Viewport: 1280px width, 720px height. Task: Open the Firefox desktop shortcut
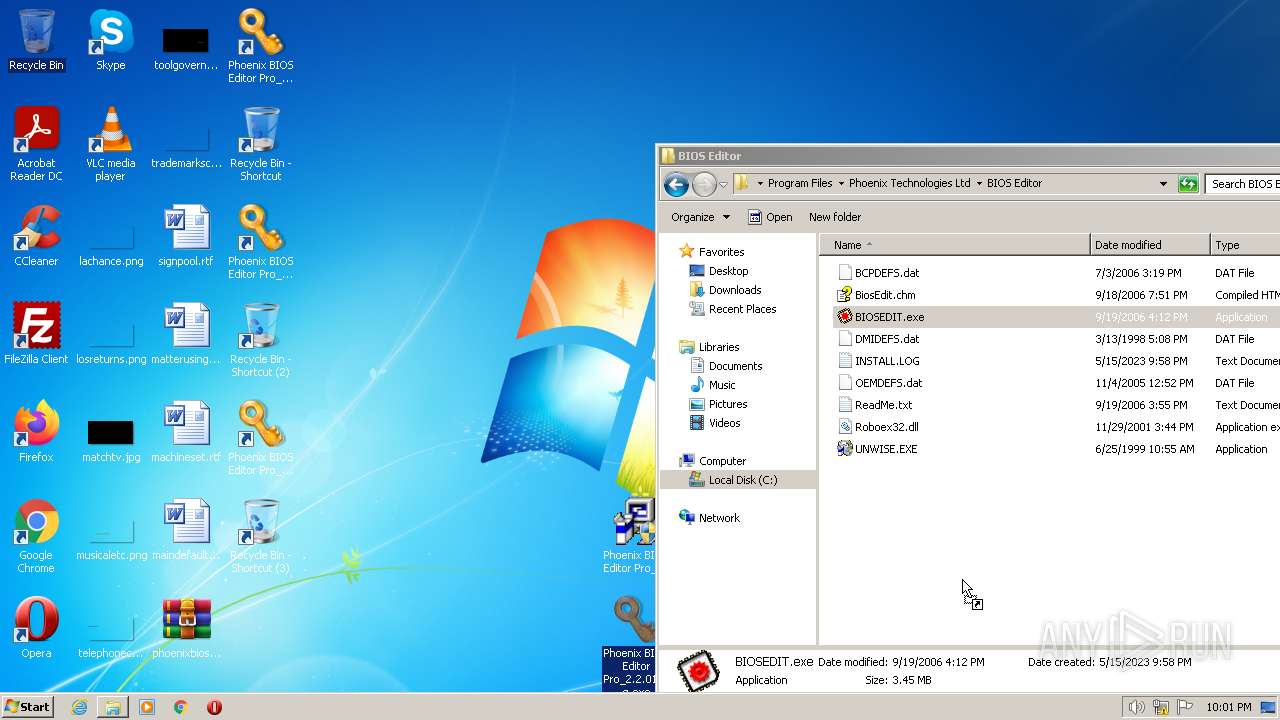36,432
